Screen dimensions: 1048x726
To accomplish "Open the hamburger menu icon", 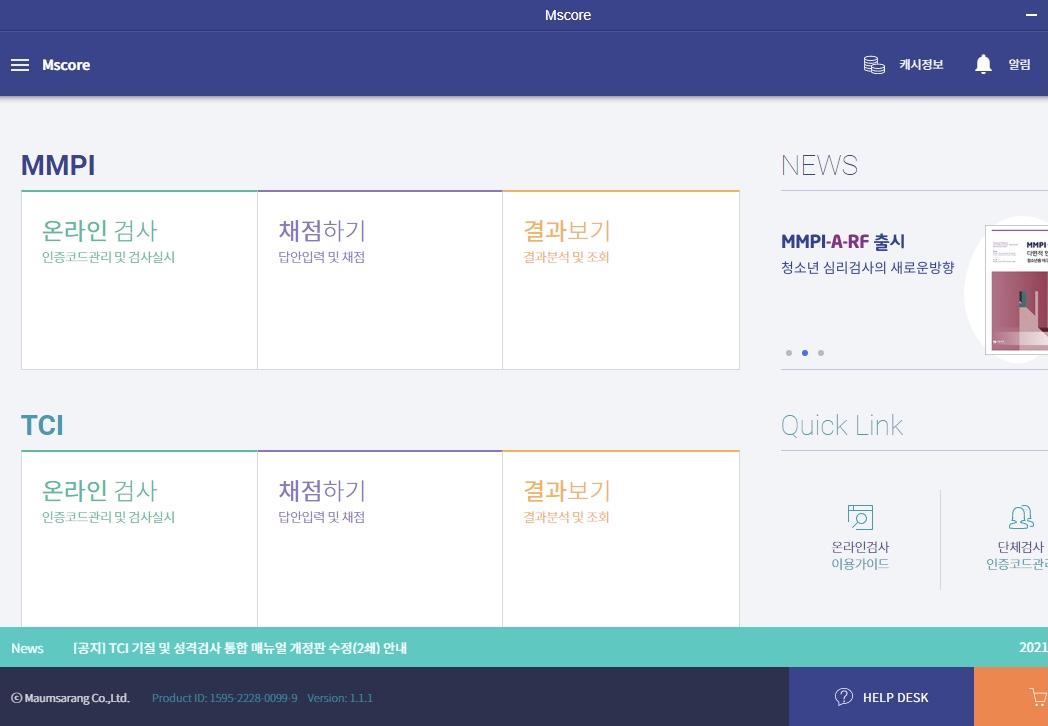I will [20, 65].
